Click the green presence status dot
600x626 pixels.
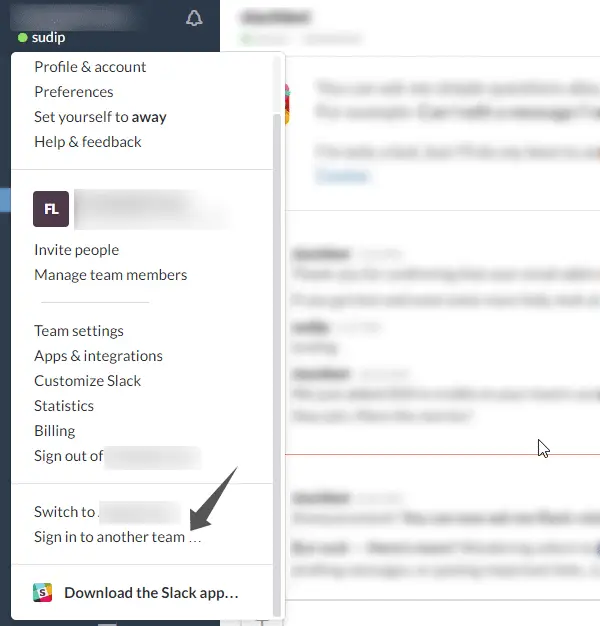coord(23,38)
